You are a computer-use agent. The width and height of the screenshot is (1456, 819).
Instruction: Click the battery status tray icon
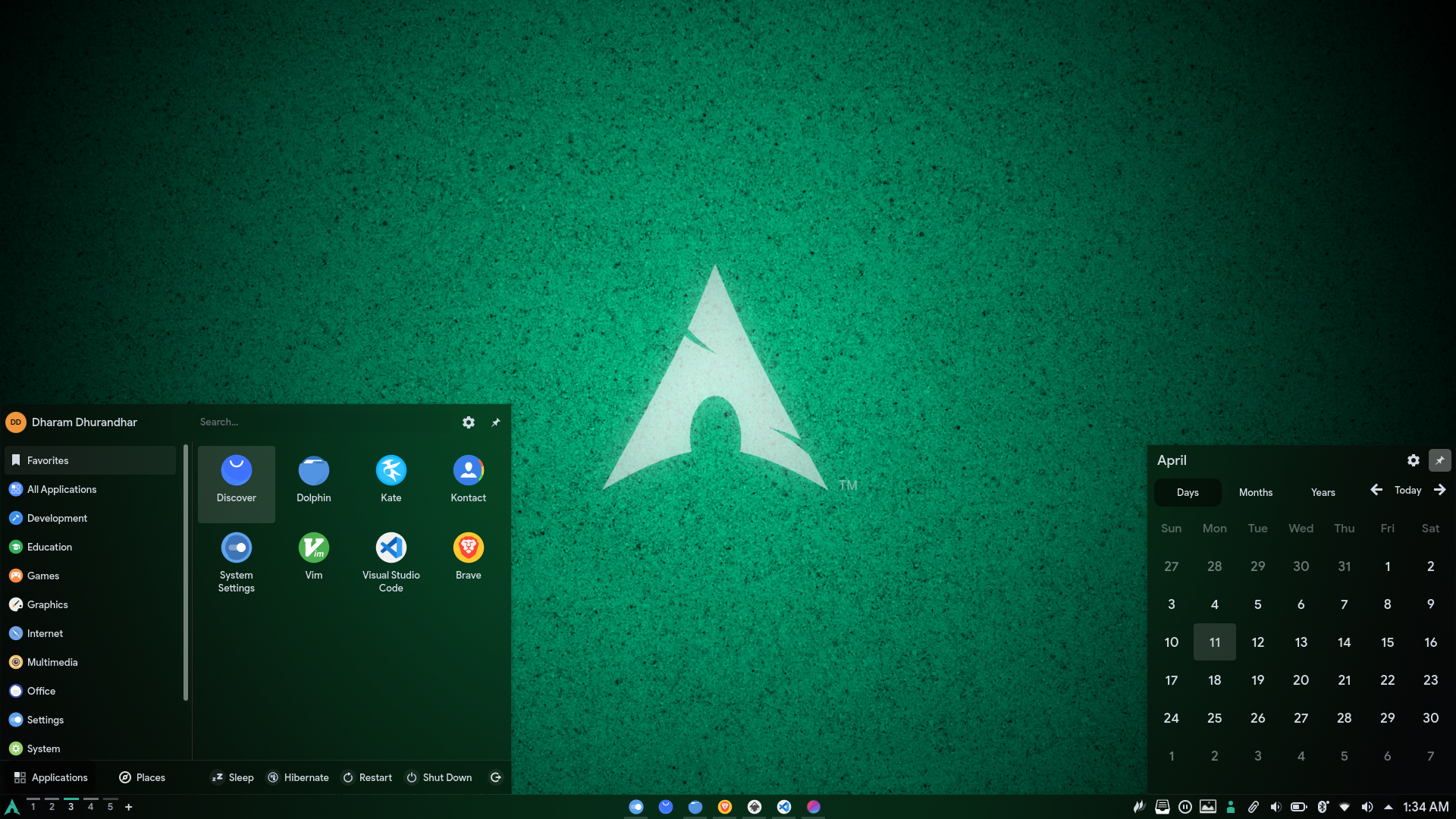point(1298,807)
